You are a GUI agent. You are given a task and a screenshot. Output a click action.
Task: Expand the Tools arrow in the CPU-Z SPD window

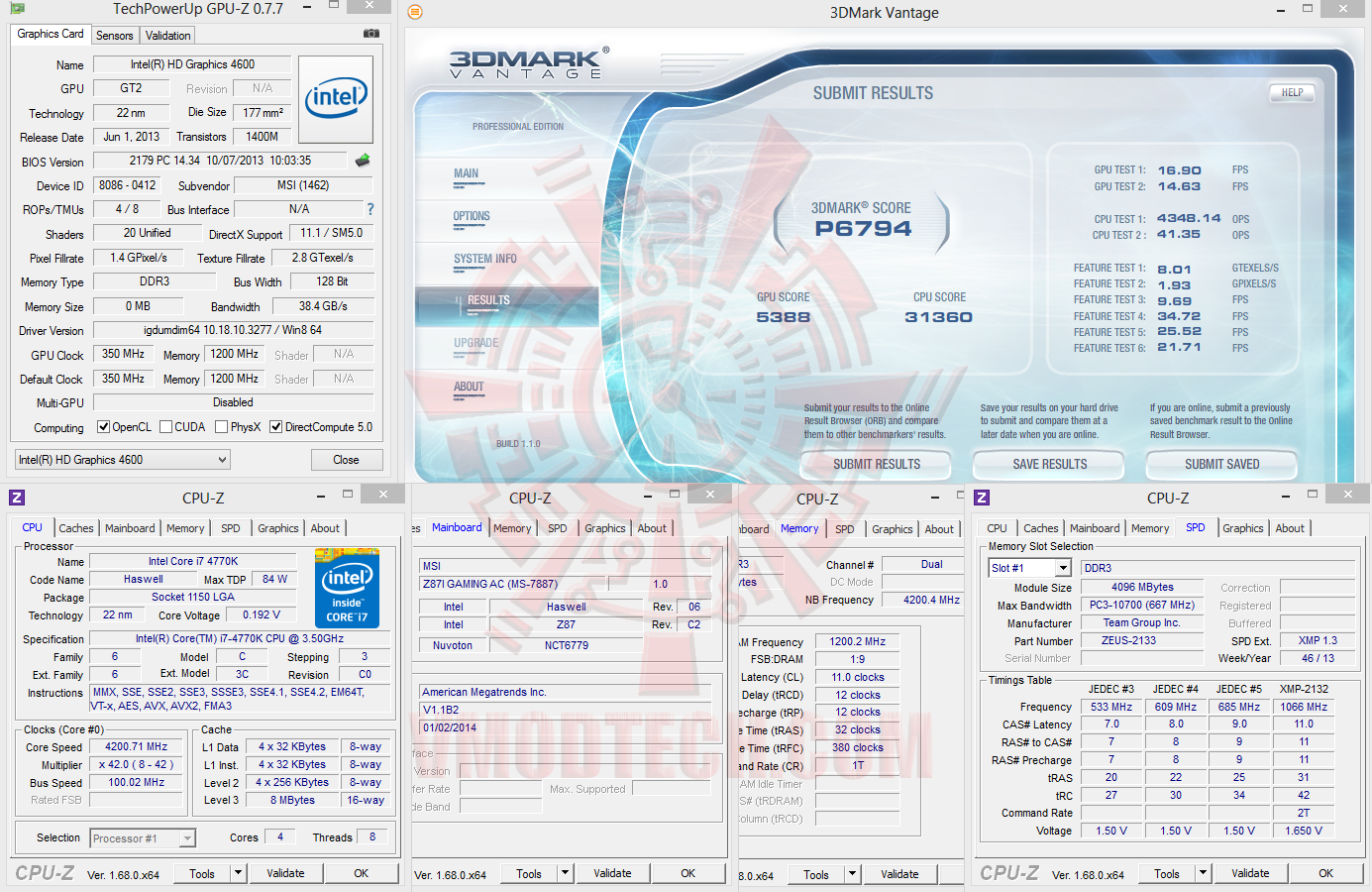pyautogui.click(x=1203, y=873)
